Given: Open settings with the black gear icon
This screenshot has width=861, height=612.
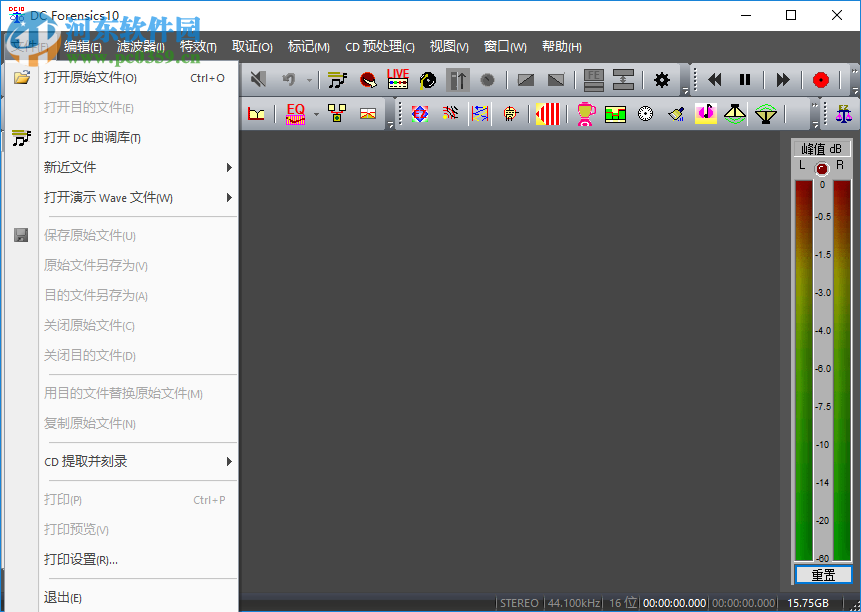Looking at the screenshot, I should 662,80.
